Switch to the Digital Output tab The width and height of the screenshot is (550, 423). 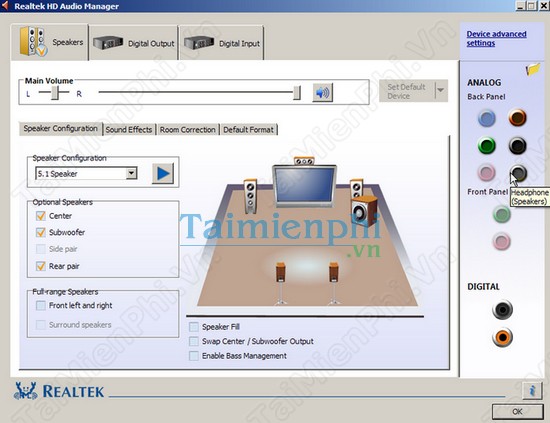[134, 43]
